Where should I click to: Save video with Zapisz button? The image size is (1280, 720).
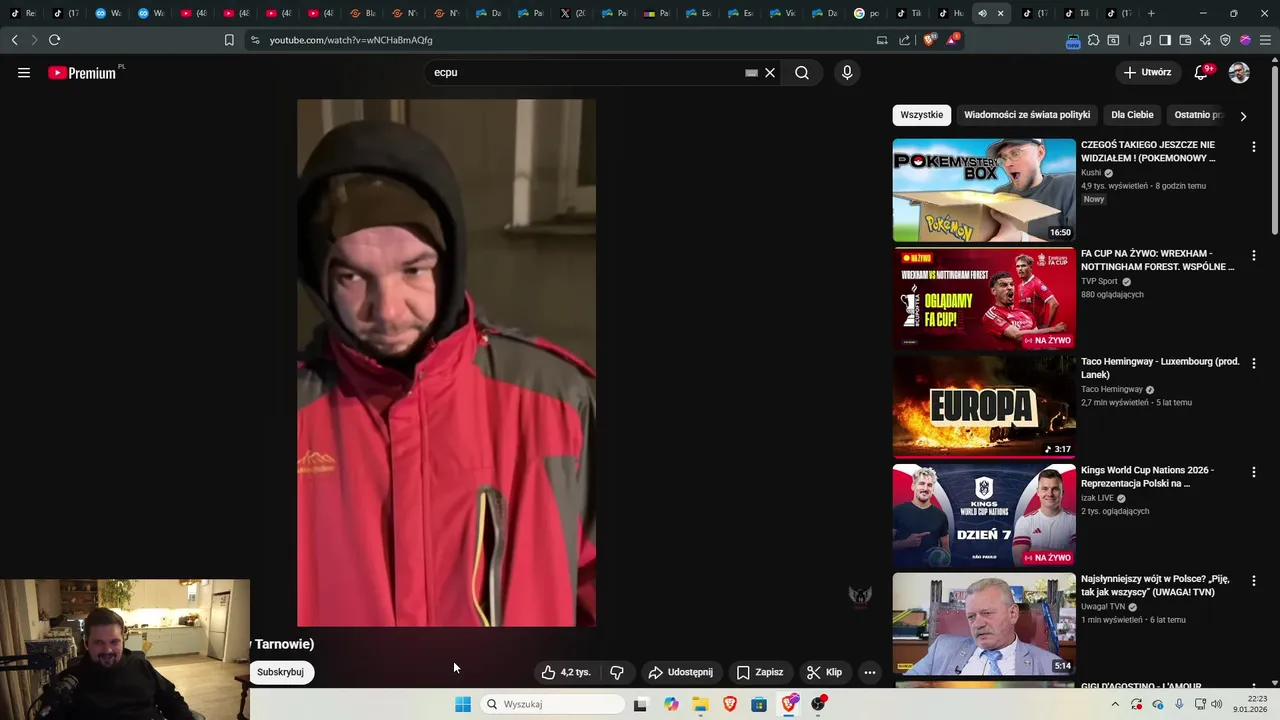point(760,672)
